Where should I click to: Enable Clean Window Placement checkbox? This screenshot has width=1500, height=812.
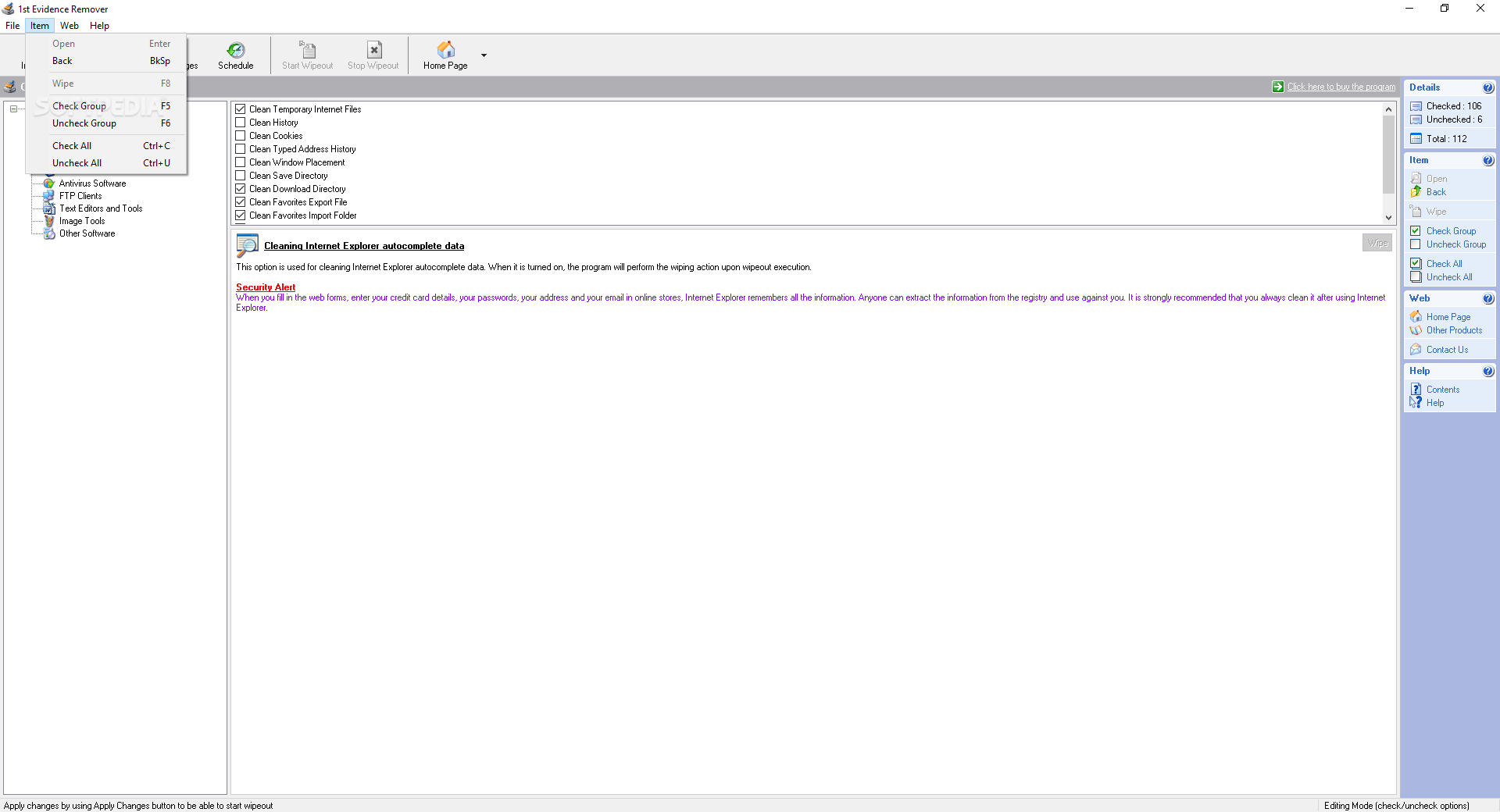point(241,162)
